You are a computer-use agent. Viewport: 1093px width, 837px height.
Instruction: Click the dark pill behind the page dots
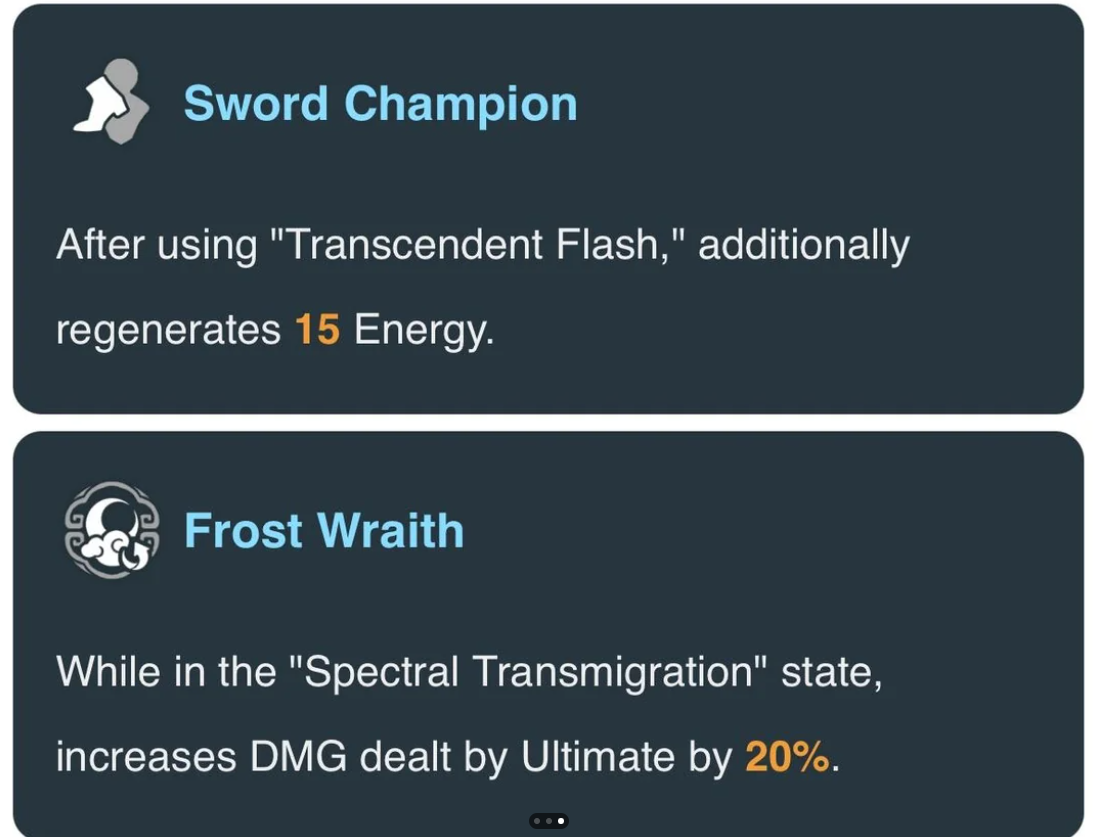tap(549, 821)
